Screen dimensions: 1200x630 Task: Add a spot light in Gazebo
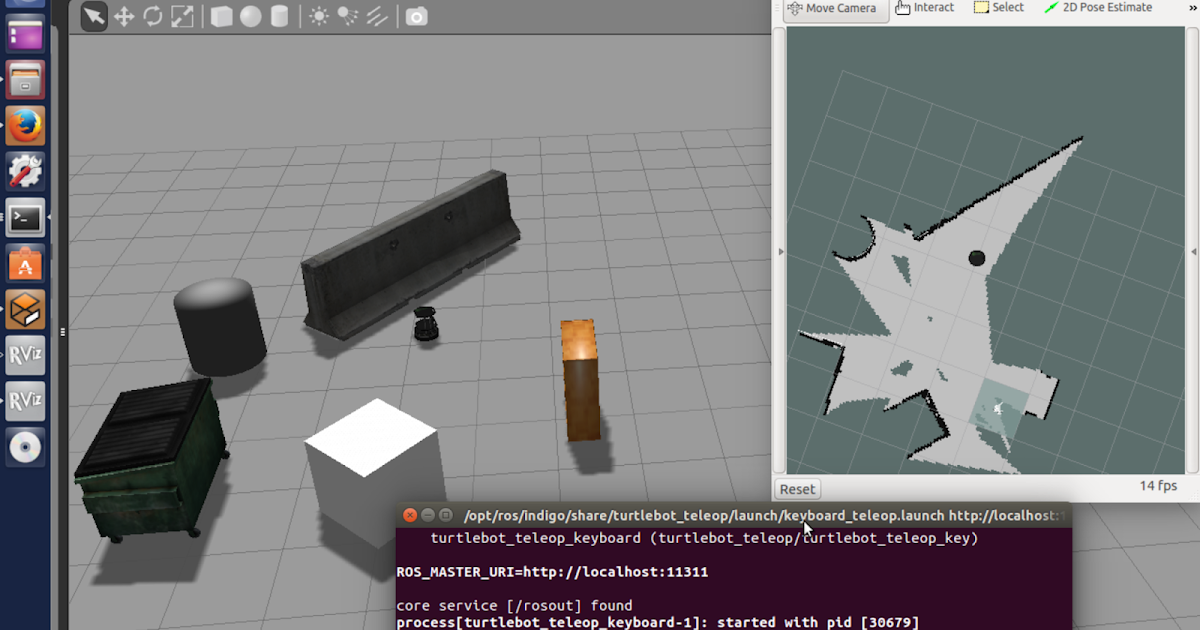point(348,16)
